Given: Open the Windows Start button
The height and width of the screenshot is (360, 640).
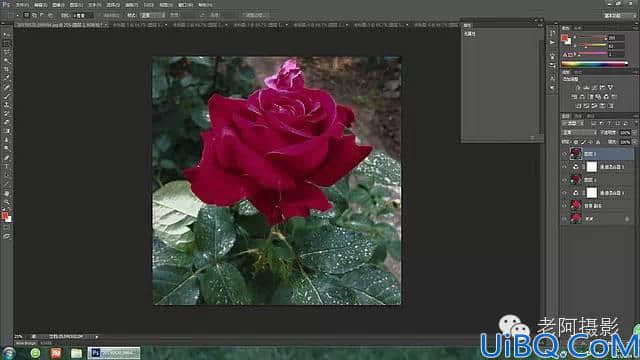Looking at the screenshot, I should click(x=9, y=353).
